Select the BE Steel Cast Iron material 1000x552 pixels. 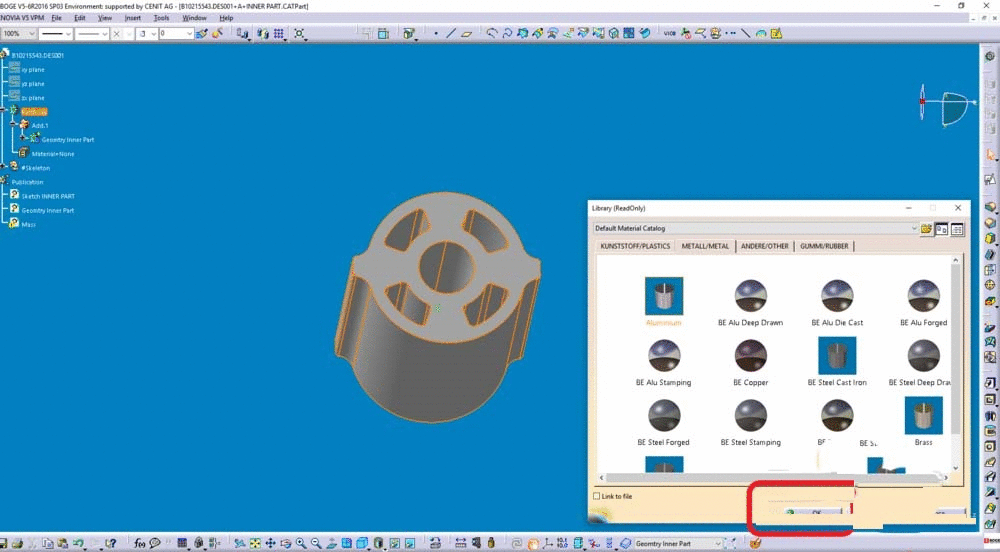[837, 356]
